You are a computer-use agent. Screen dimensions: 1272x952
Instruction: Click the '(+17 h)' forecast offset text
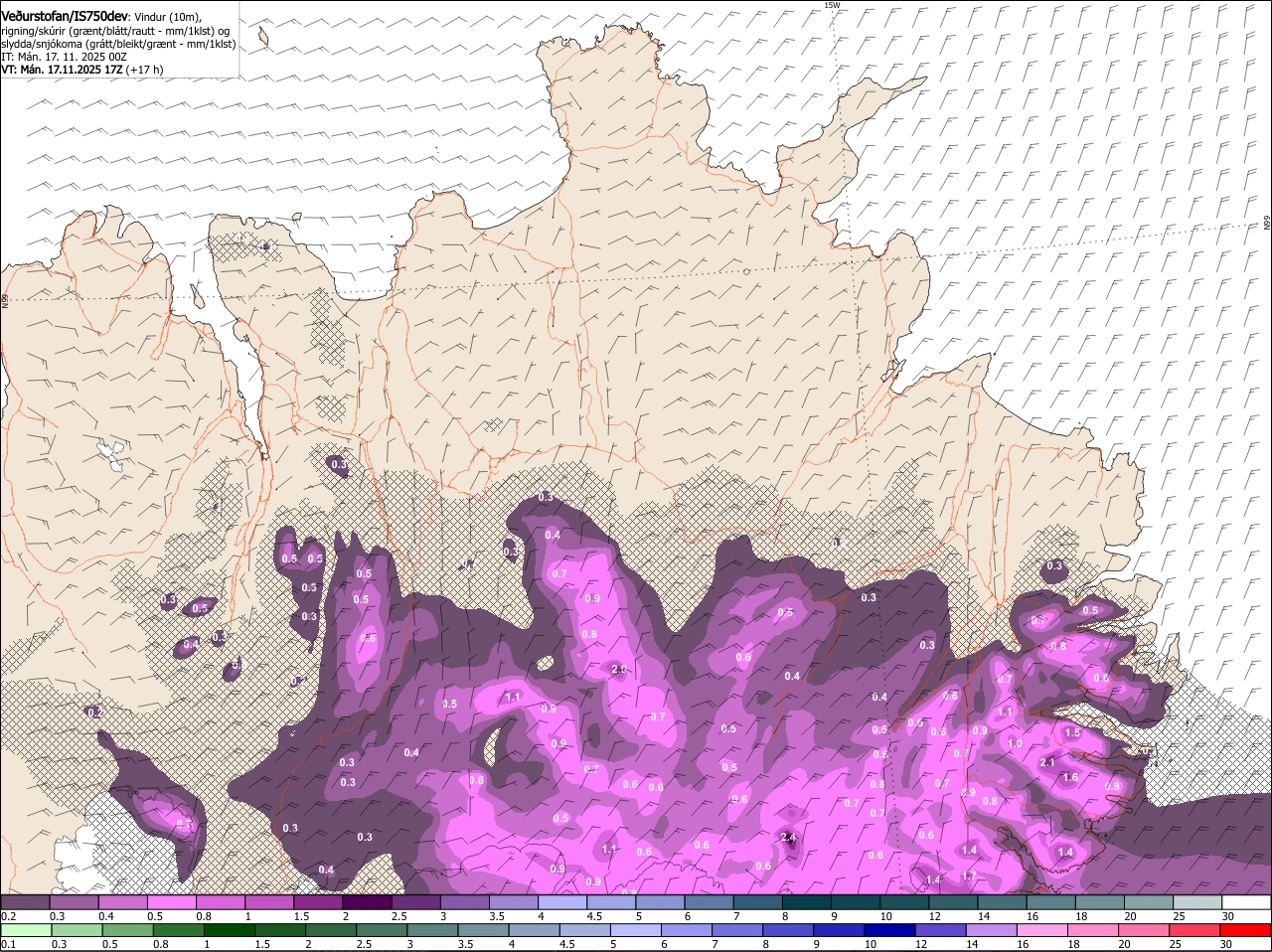point(145,70)
